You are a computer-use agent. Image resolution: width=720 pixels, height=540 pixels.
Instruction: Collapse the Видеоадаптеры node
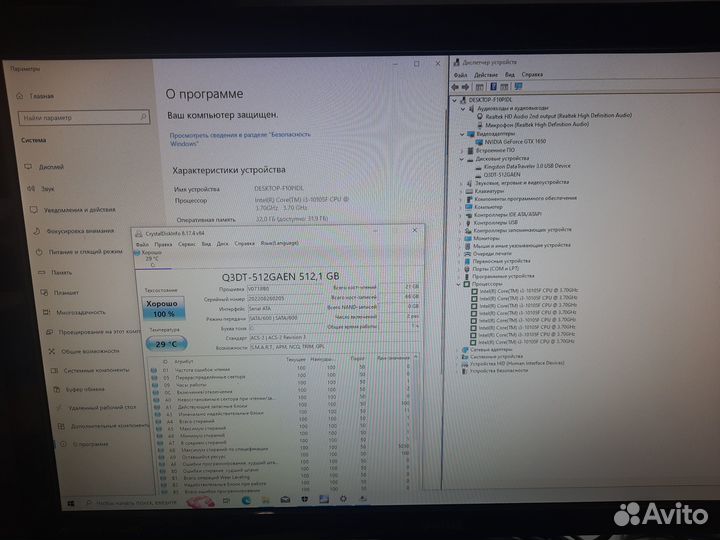pyautogui.click(x=462, y=134)
